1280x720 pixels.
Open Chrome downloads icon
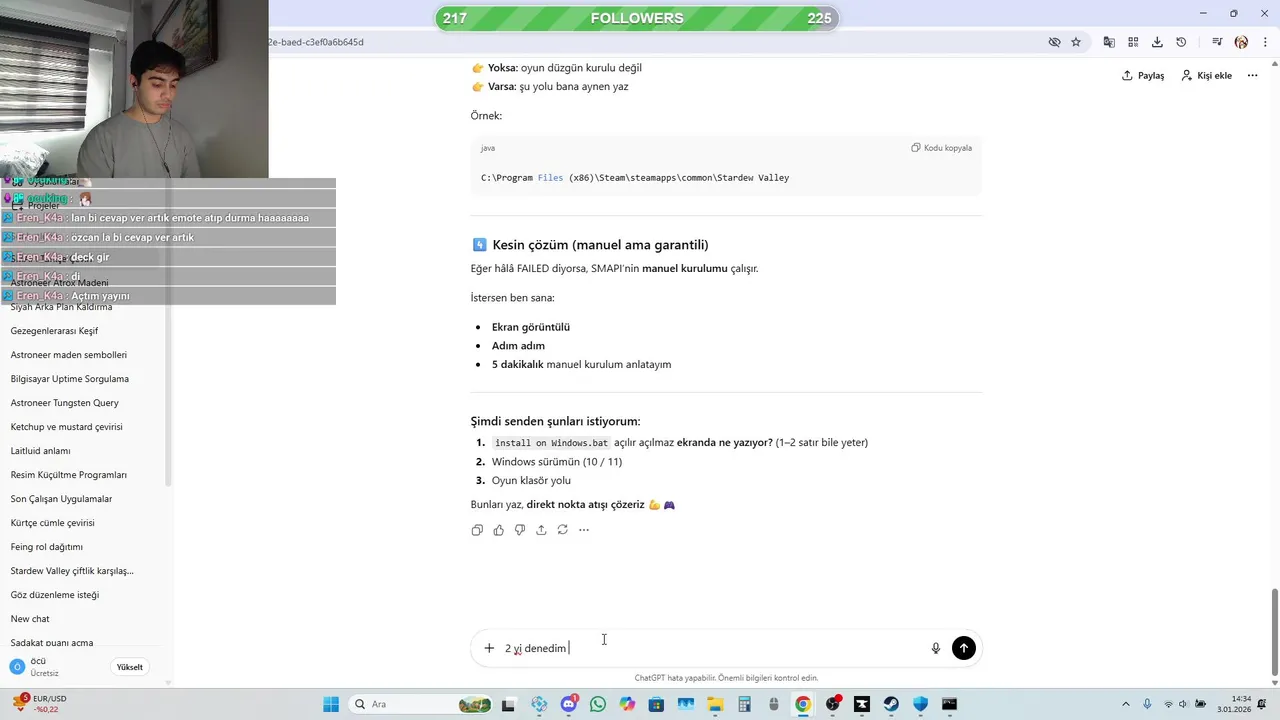point(1157,42)
